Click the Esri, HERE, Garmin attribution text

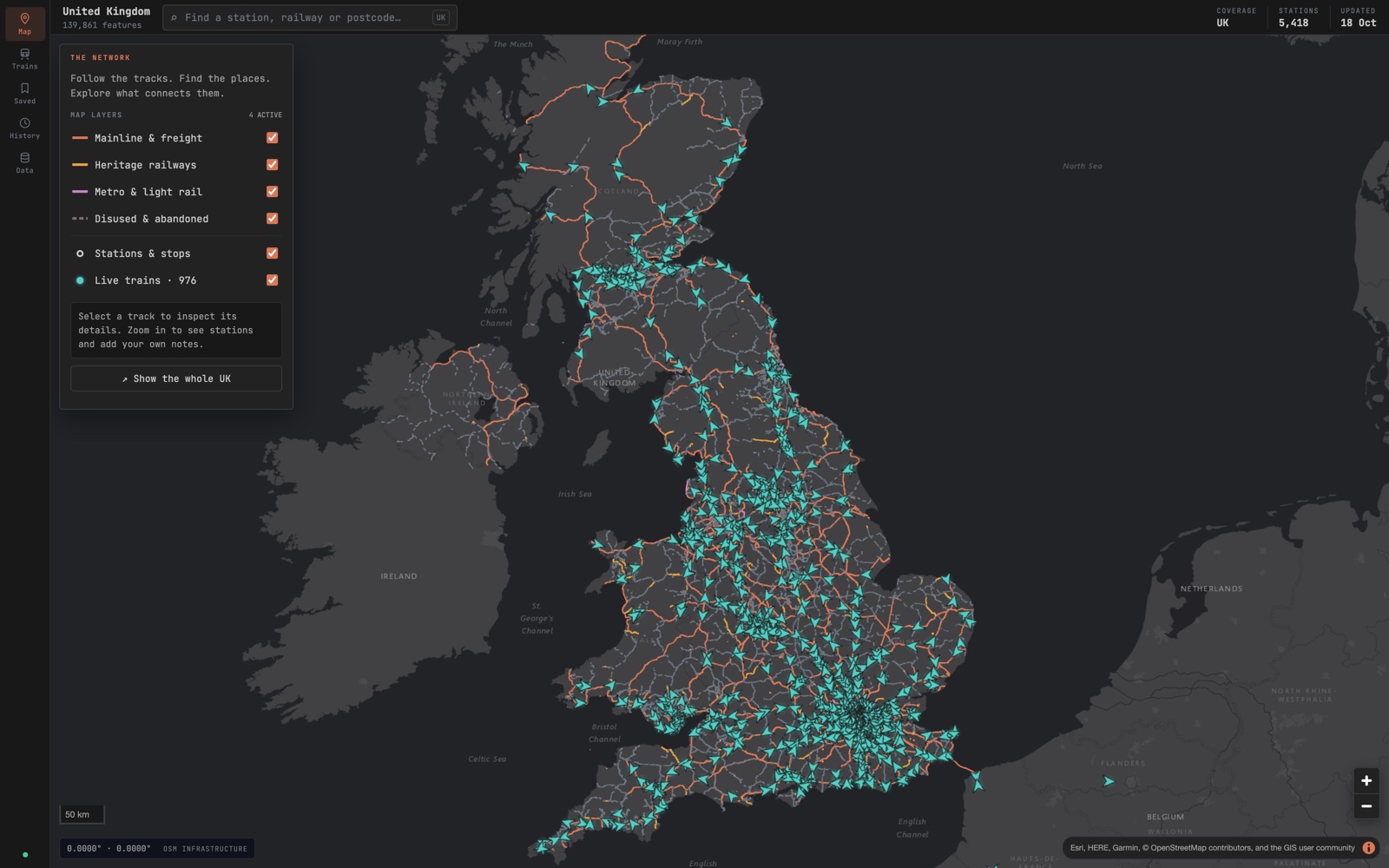[1212, 848]
